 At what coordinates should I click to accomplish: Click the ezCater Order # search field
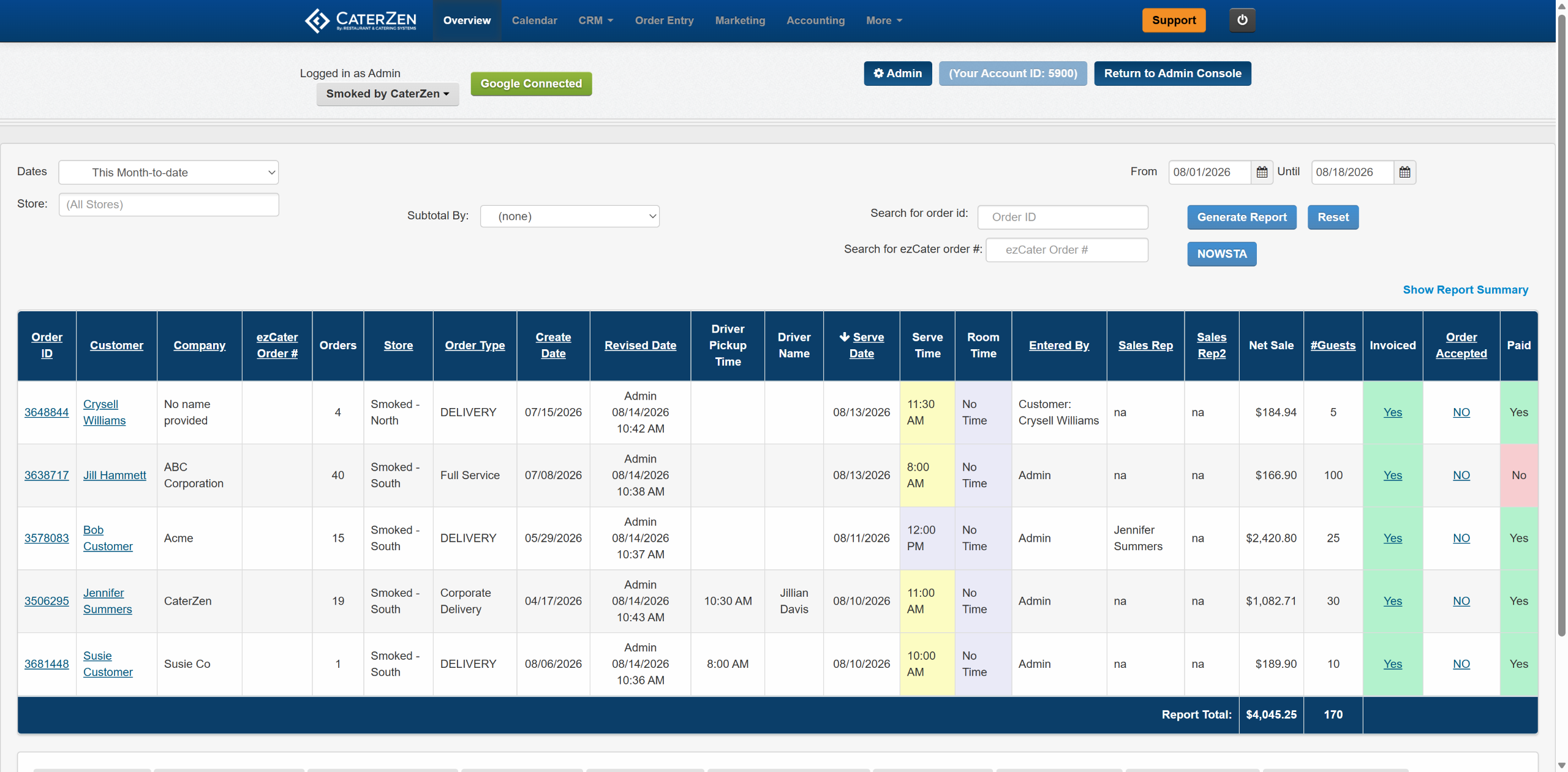1066,250
